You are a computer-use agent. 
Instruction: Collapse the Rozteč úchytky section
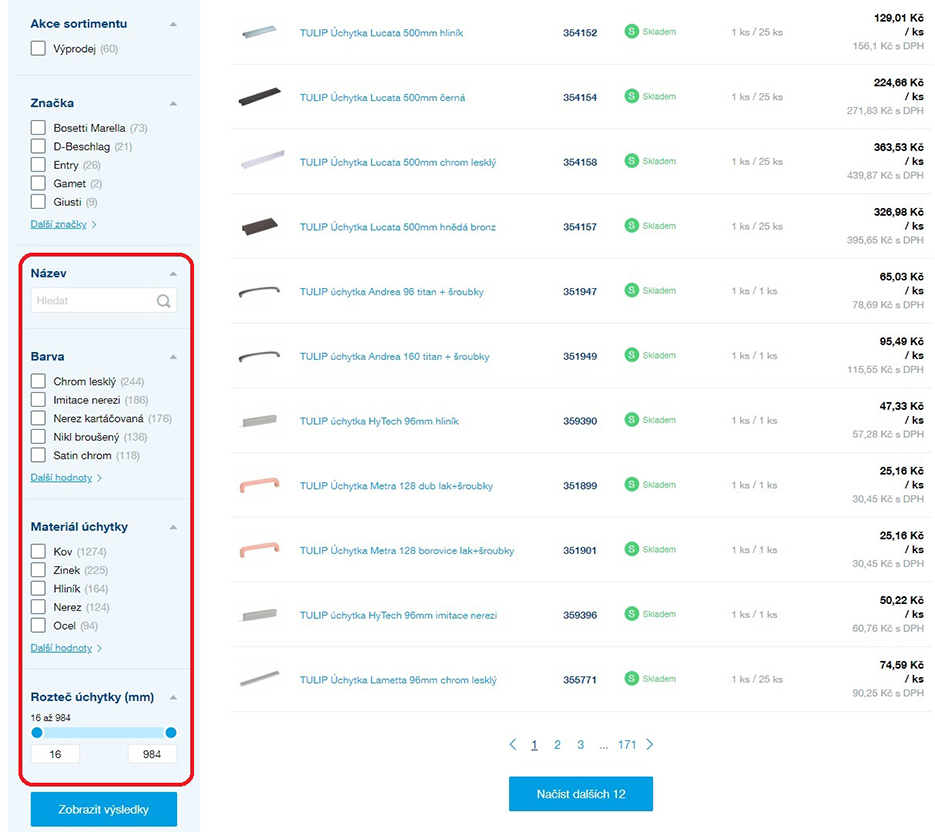click(173, 698)
